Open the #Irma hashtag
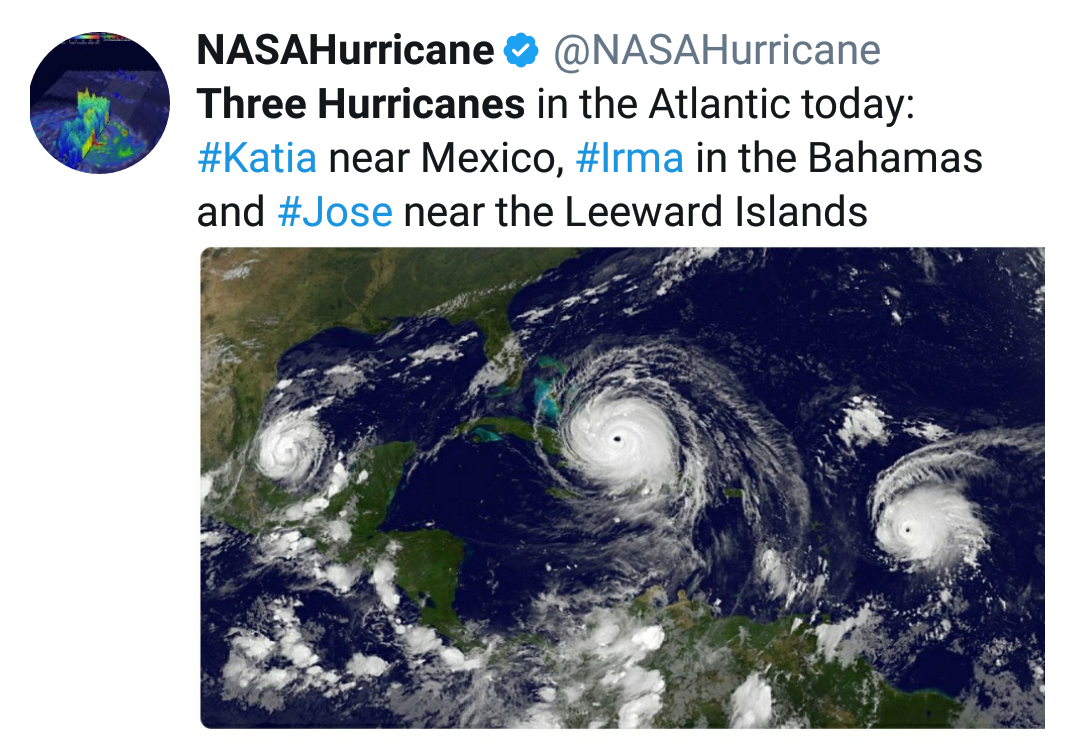 630,158
